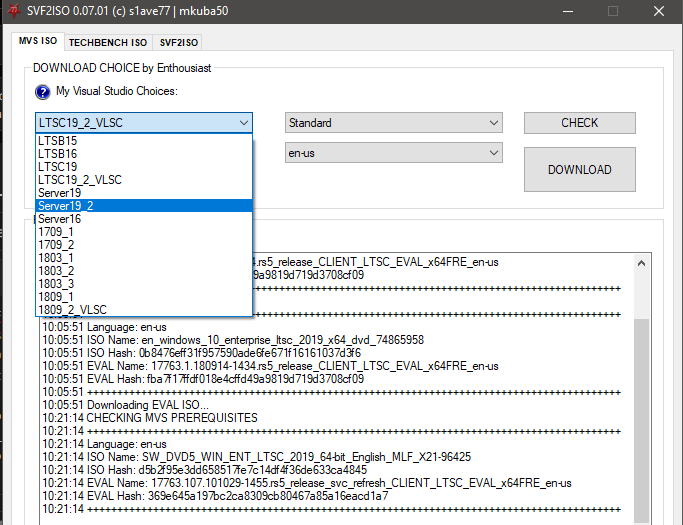Switch to the SVF2ISO tab
Screen dimensions: 683x525
[x=179, y=43]
